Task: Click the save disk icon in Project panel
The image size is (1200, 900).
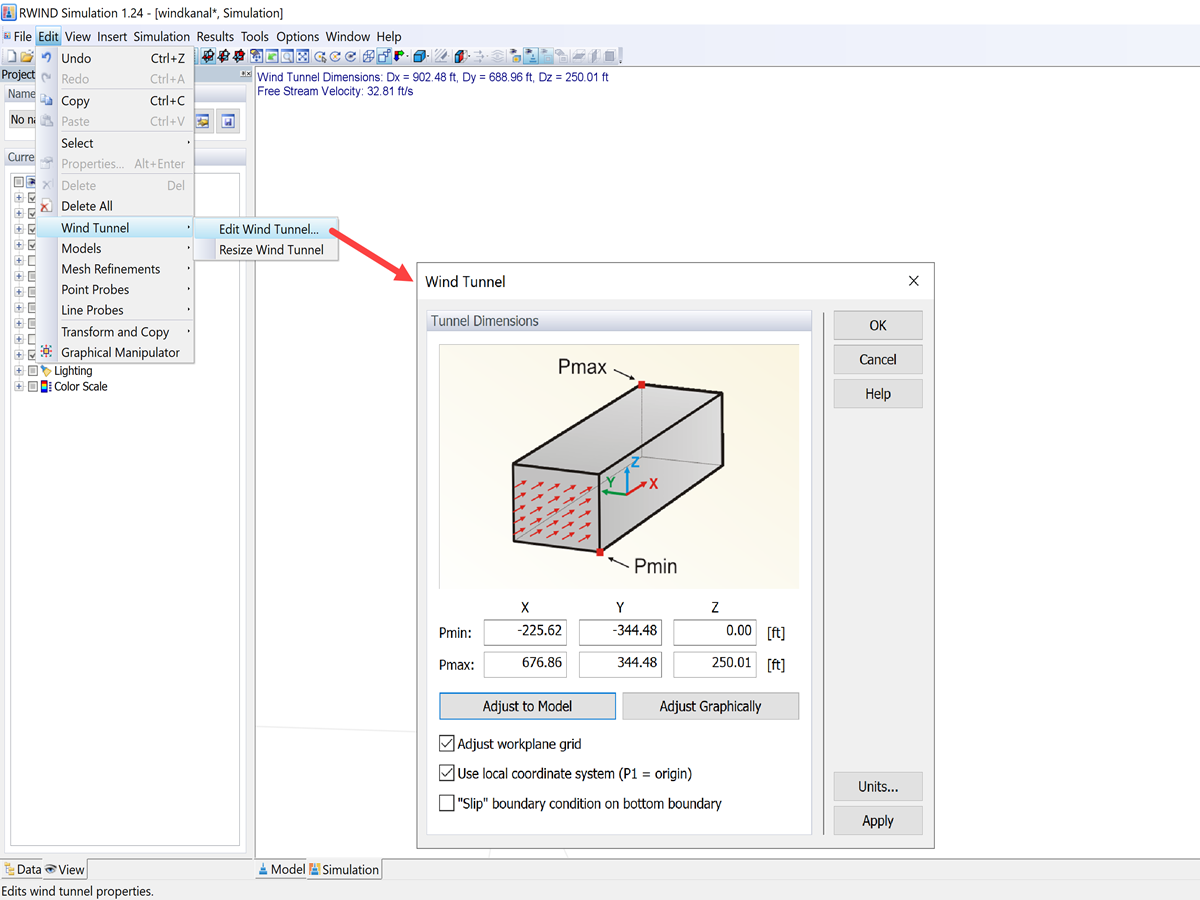Action: pos(228,120)
